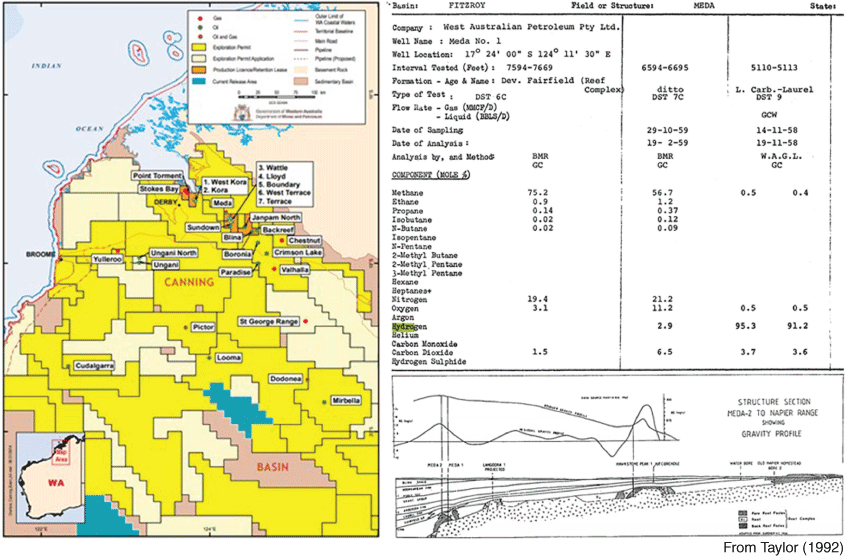846x556 pixels.
Task: Select the Chestnut gas field label
Action: (x=304, y=241)
